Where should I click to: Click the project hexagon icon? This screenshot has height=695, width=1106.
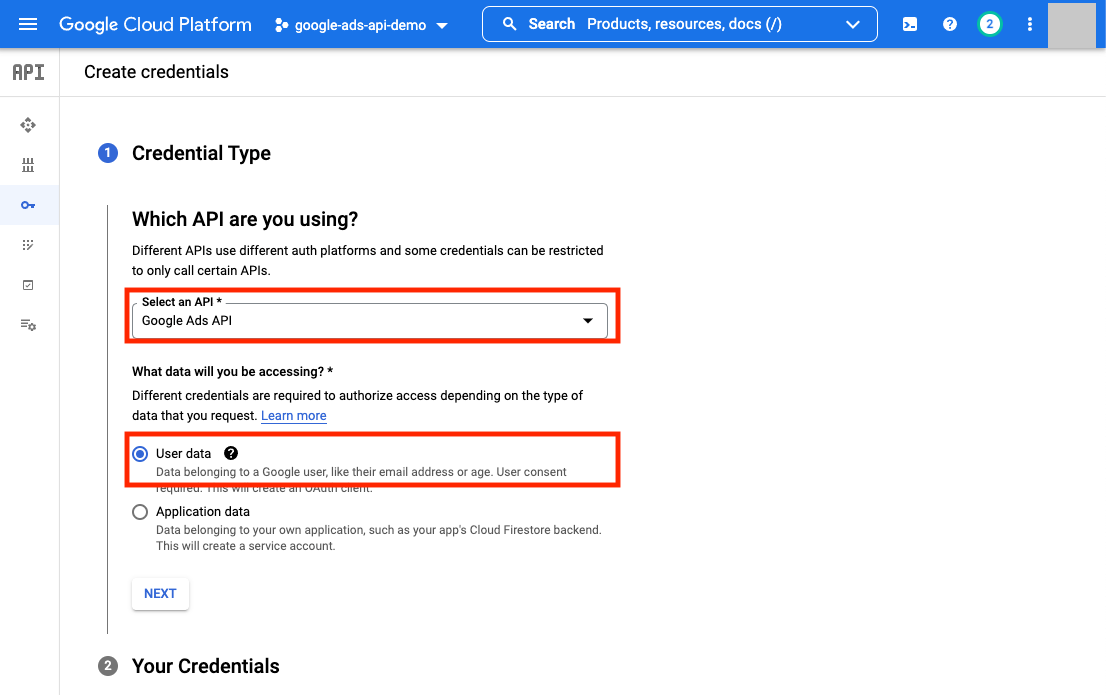coord(281,25)
